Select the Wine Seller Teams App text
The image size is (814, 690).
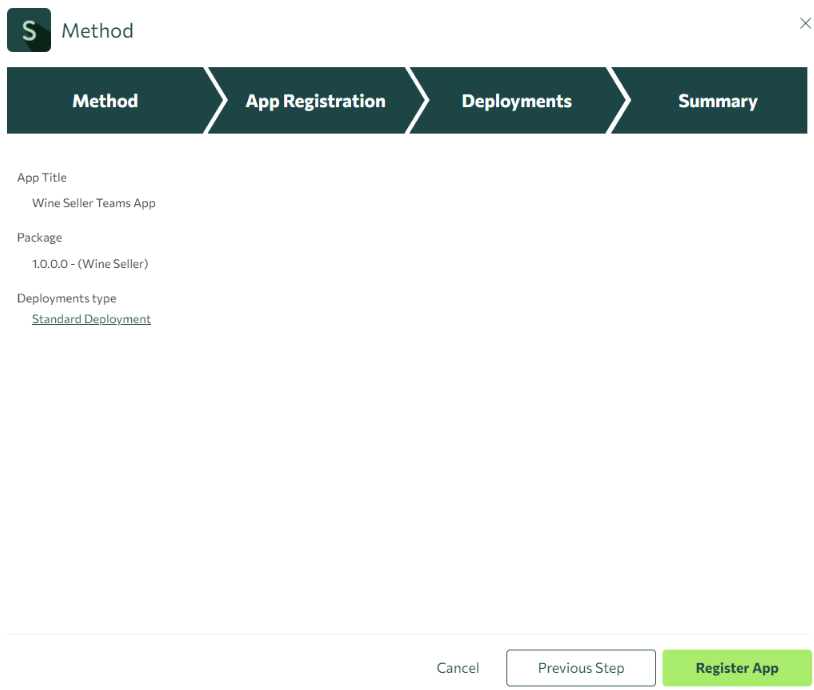94,203
